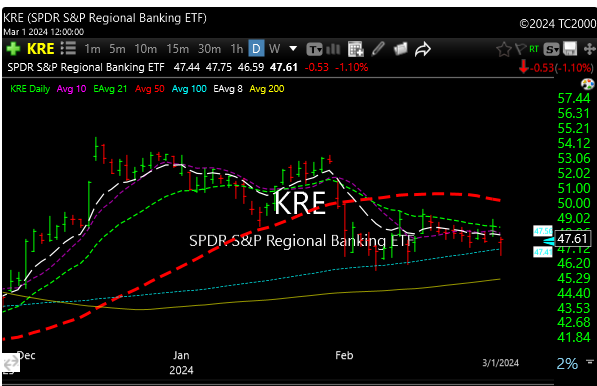
Task: Click the Avg 10 indicator label
Action: point(72,89)
